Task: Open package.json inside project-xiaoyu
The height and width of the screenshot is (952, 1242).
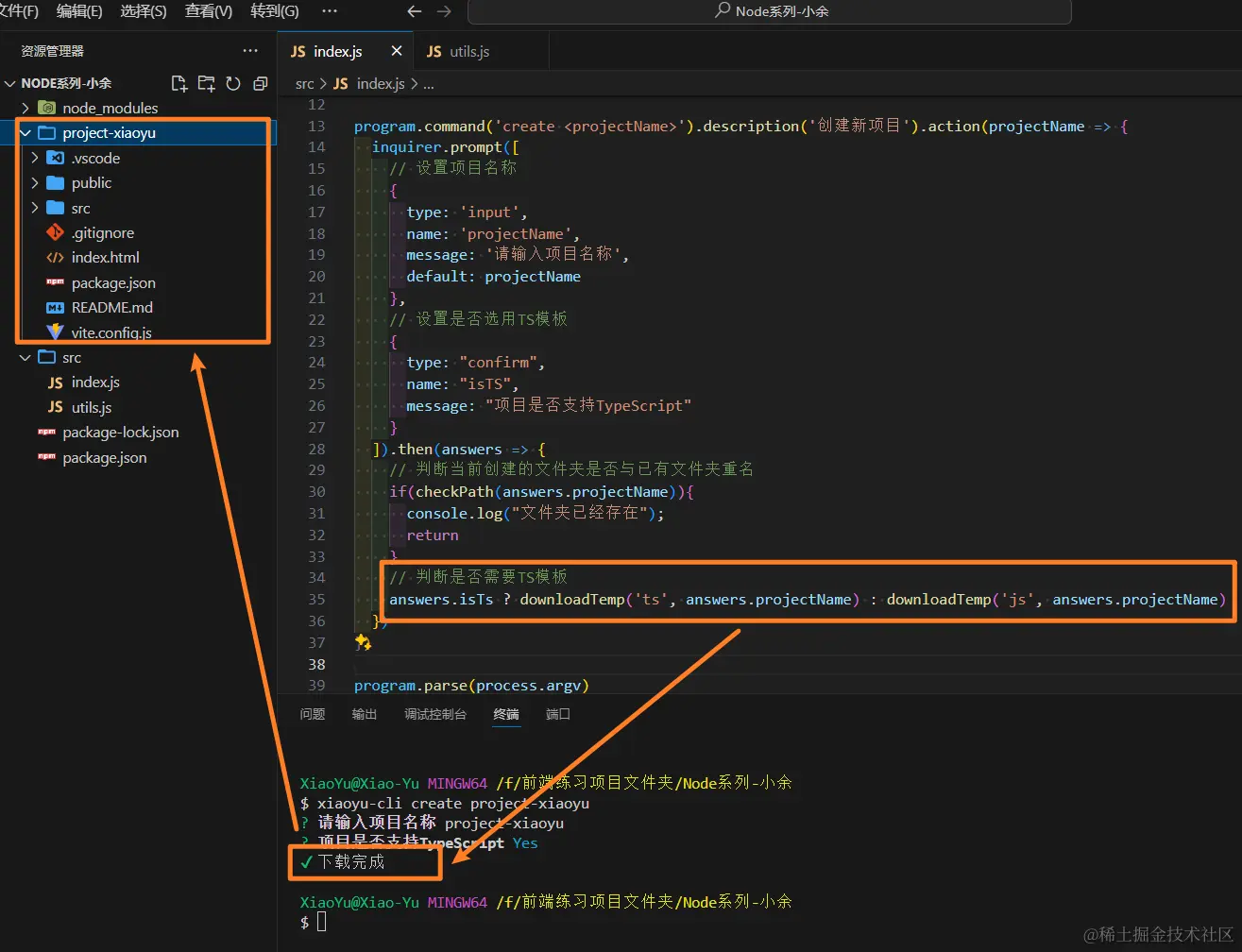Action: click(x=113, y=282)
